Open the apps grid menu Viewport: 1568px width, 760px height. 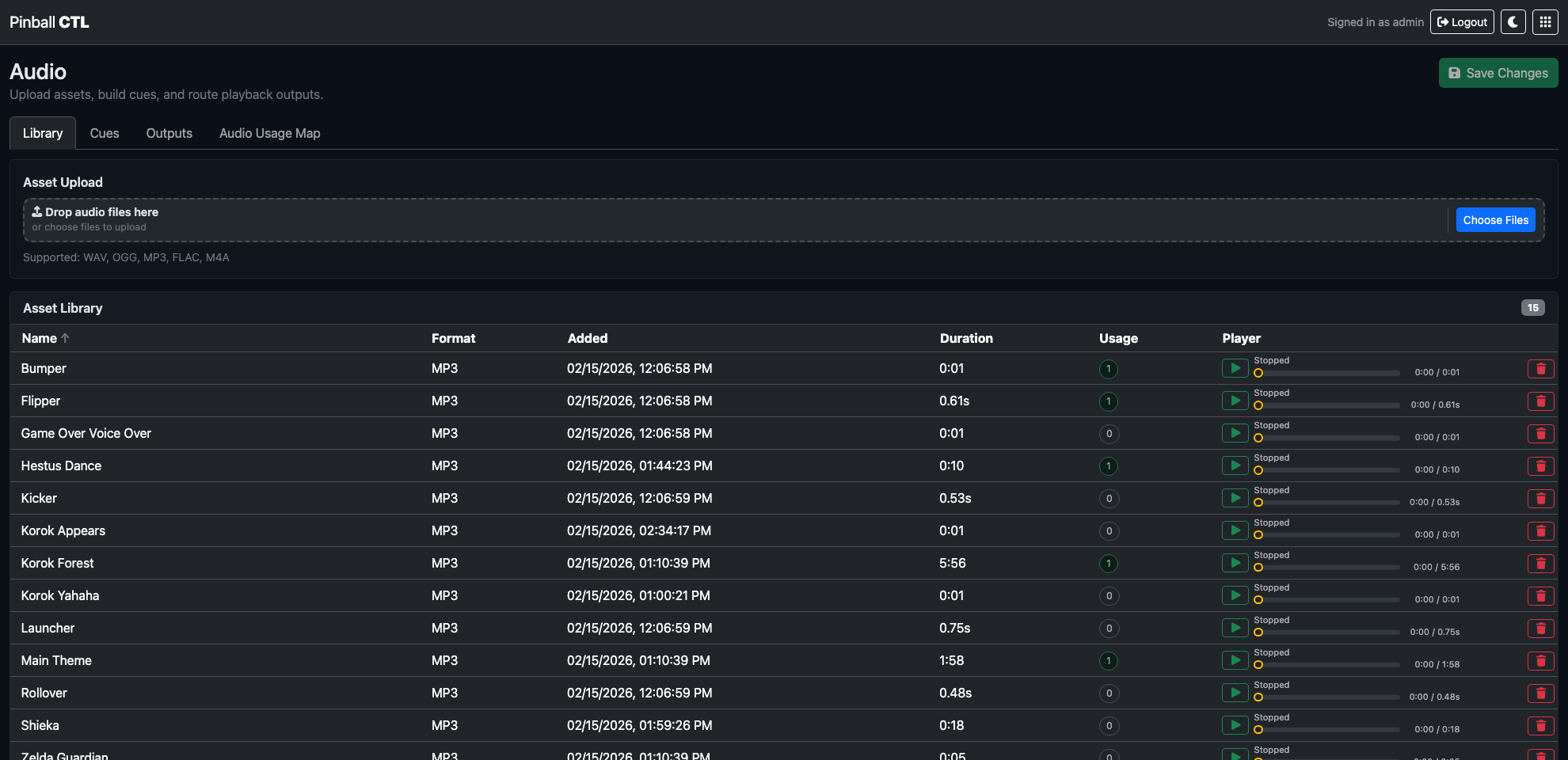pyautogui.click(x=1545, y=22)
